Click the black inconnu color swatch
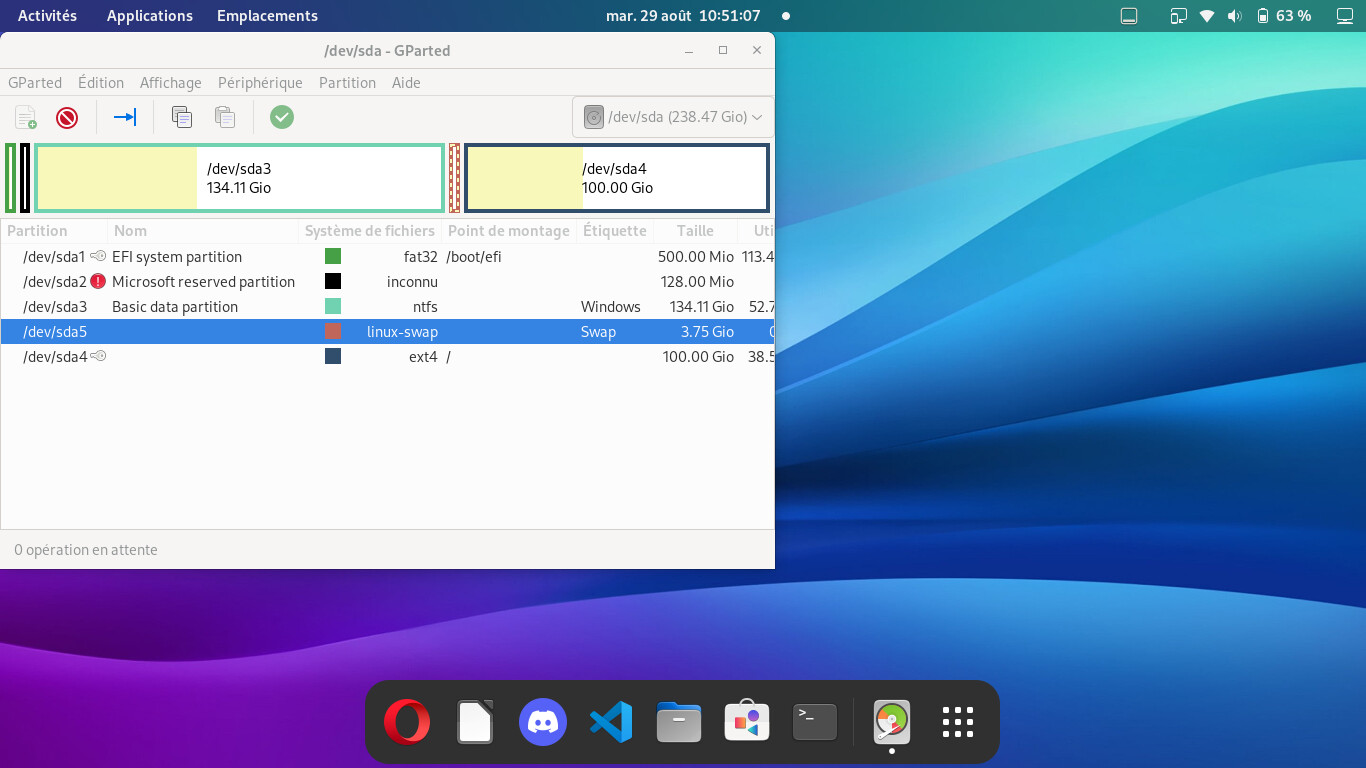Screen dimensions: 1366x768 pyautogui.click(x=333, y=282)
